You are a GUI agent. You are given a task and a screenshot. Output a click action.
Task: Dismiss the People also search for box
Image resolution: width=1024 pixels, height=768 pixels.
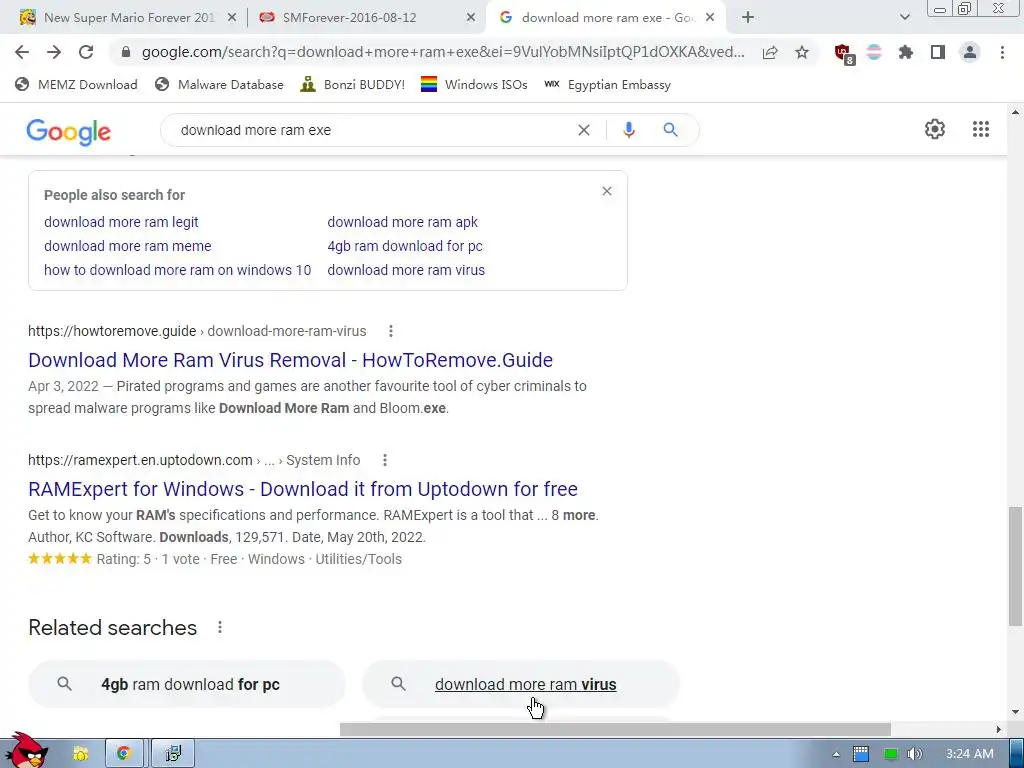[x=607, y=191]
